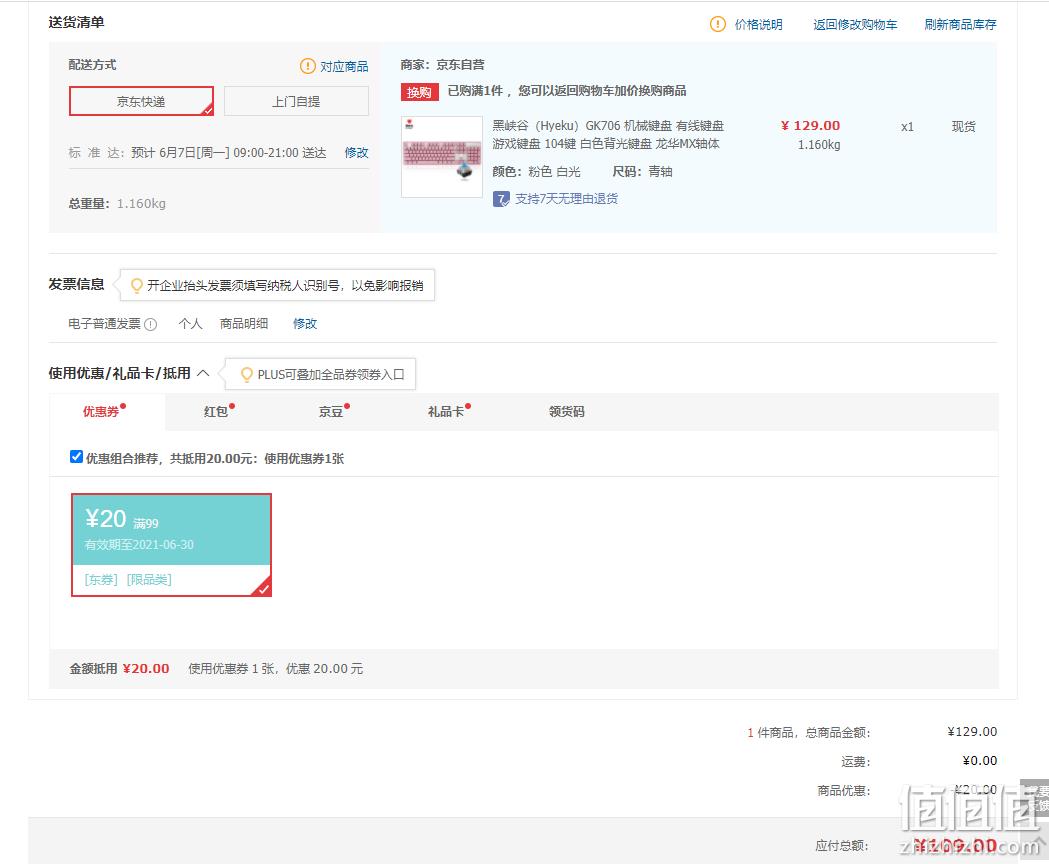Click 修改 next to invoice details
Screen dimensions: 1049x864
(x=305, y=324)
